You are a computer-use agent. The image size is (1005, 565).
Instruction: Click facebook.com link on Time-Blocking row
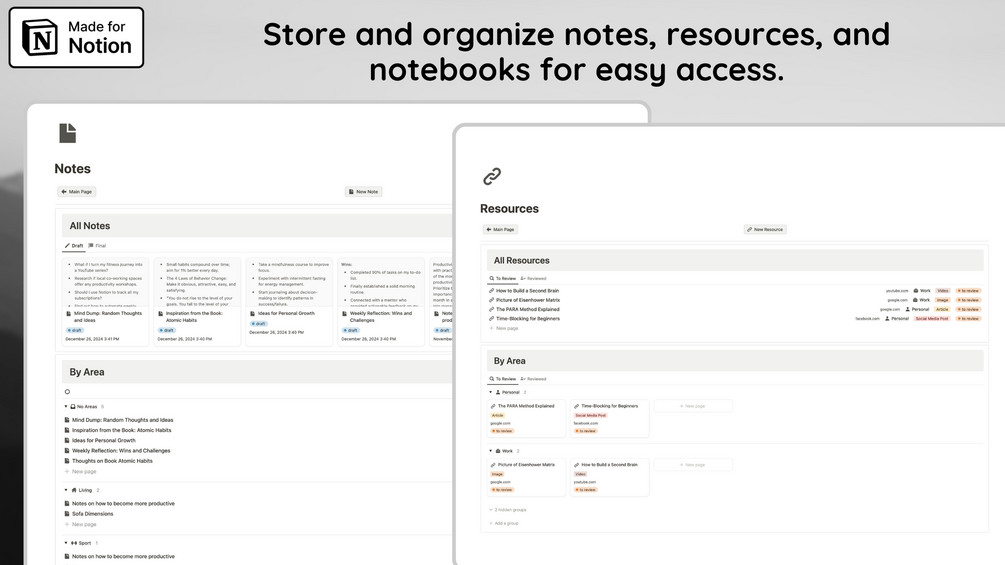[x=867, y=318]
